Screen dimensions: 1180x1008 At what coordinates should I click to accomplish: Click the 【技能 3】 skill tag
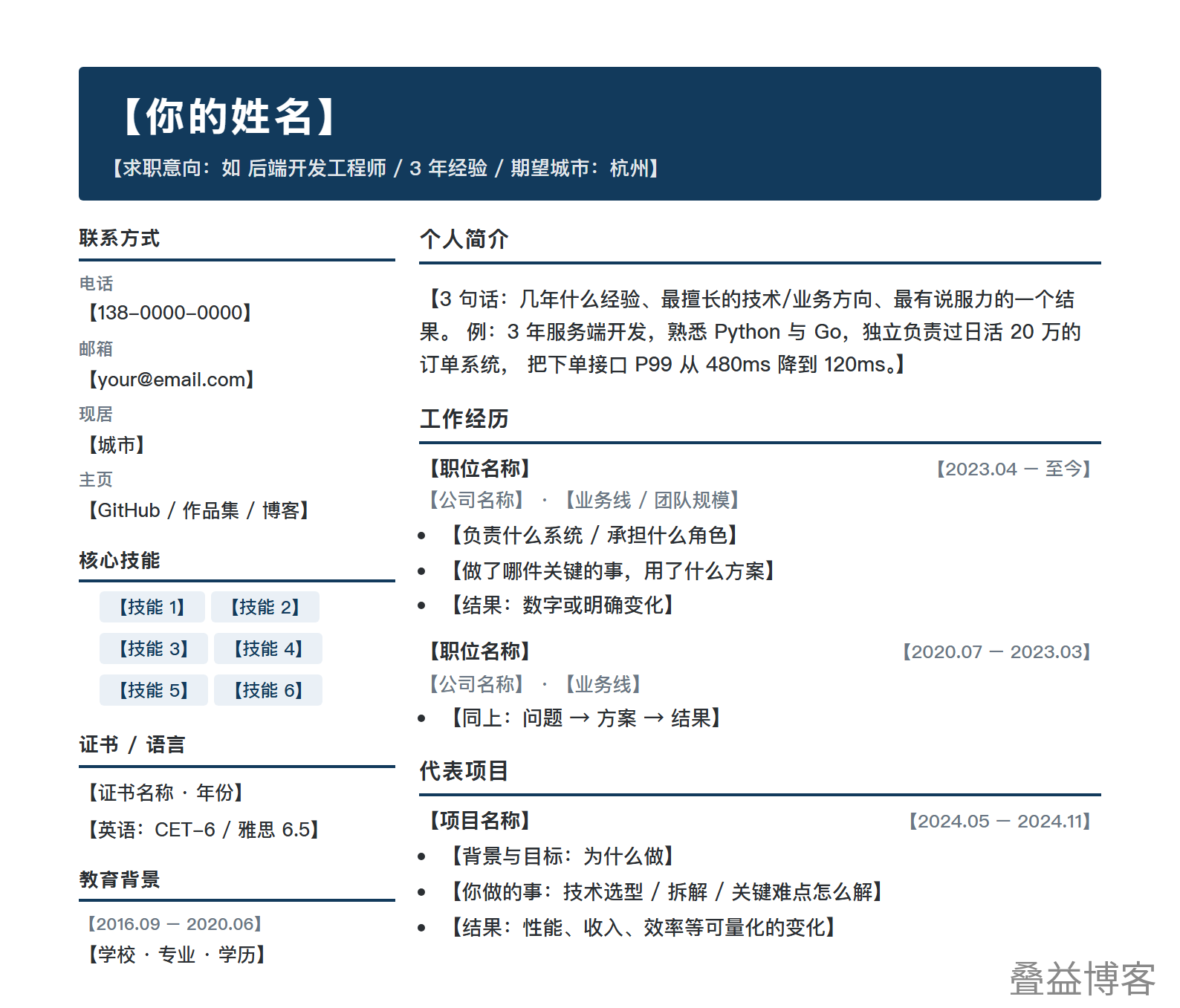point(154,648)
